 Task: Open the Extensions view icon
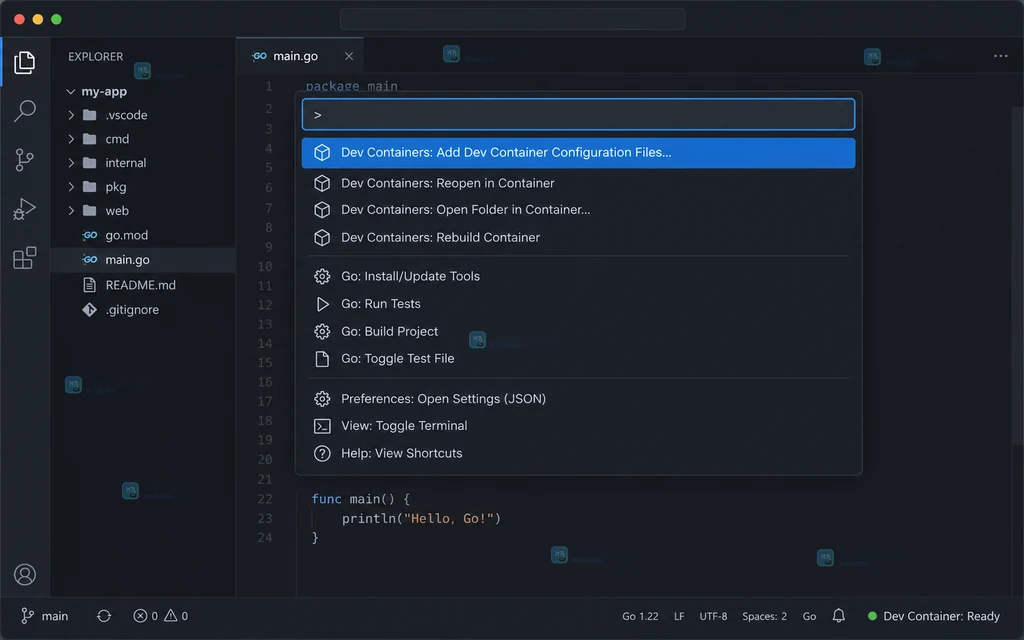click(x=24, y=258)
